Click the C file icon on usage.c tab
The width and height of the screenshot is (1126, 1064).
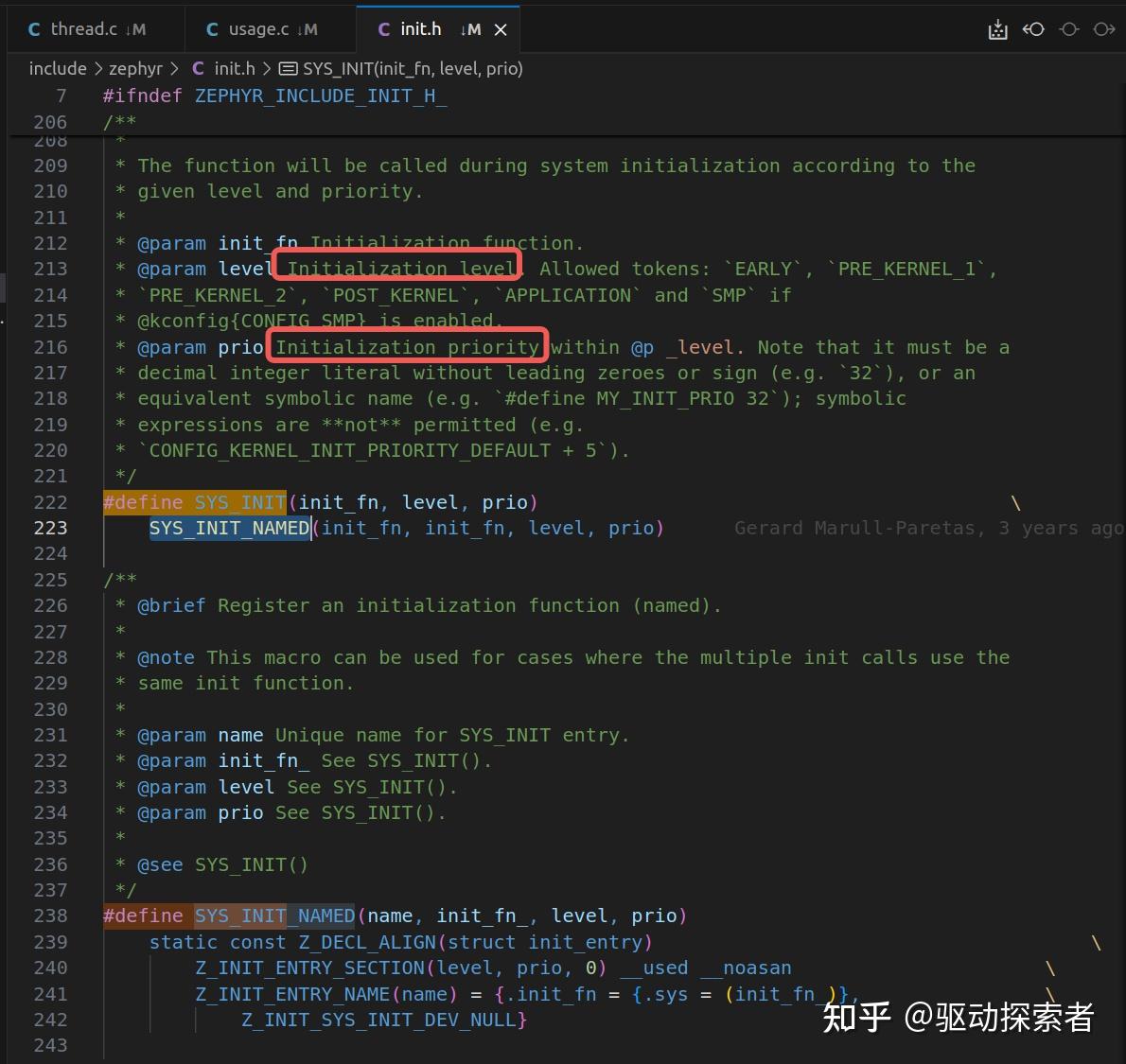212,29
